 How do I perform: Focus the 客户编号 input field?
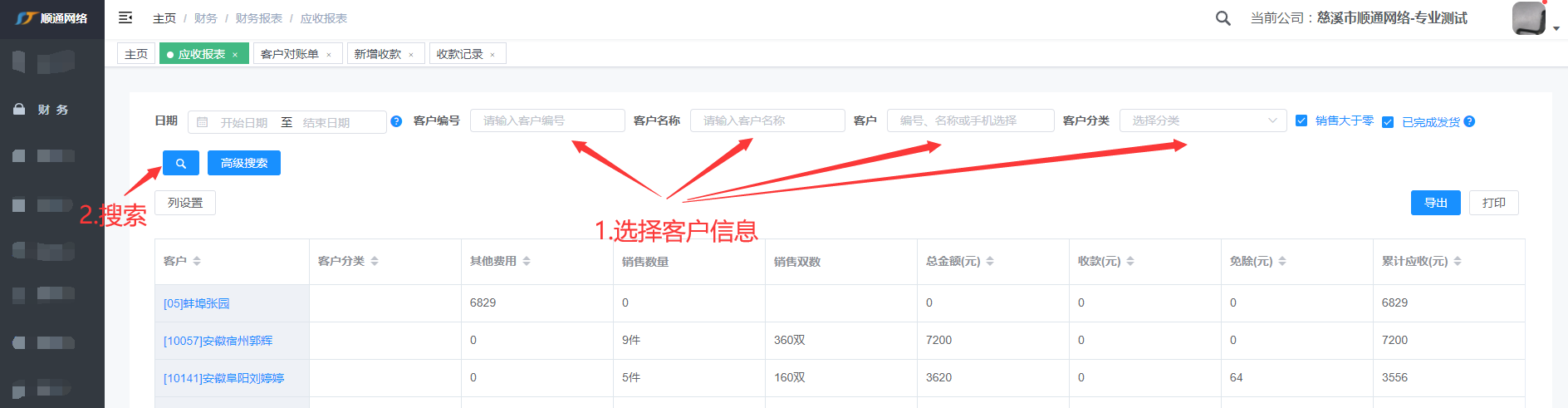[547, 120]
